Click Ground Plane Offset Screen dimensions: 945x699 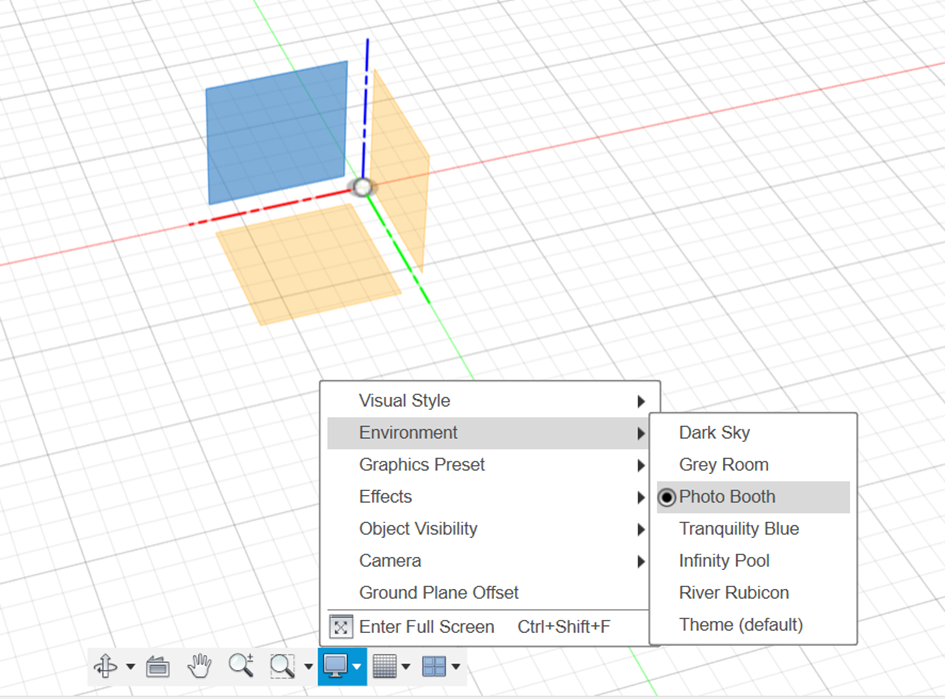tap(439, 593)
